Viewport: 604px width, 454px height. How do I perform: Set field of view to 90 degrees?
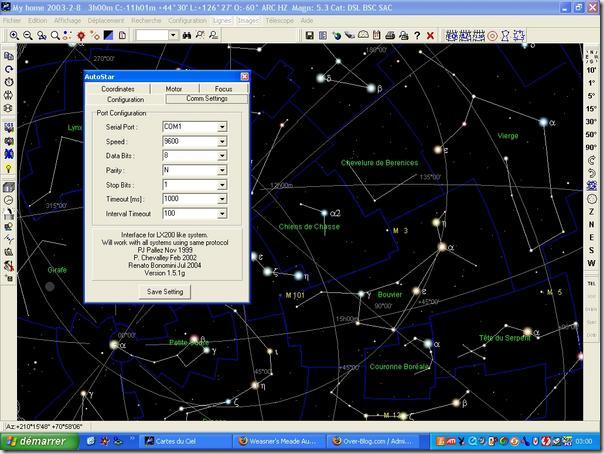(591, 147)
